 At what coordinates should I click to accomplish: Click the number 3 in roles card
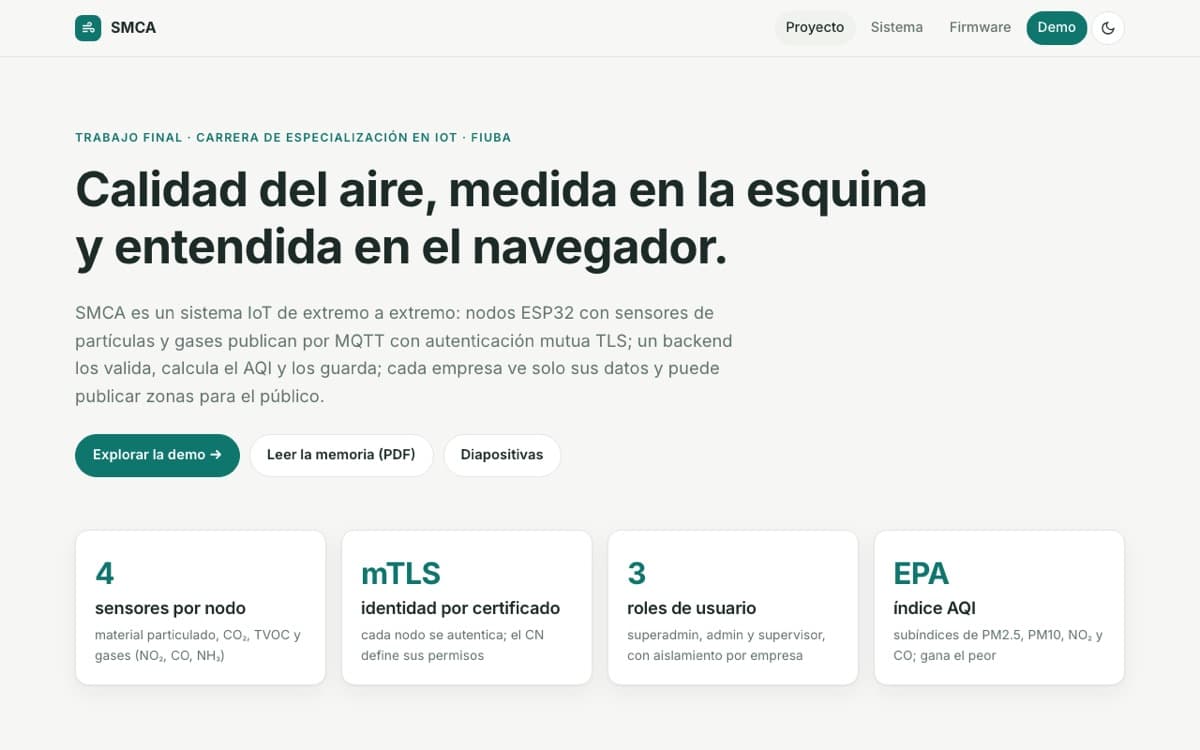pyautogui.click(x=636, y=573)
